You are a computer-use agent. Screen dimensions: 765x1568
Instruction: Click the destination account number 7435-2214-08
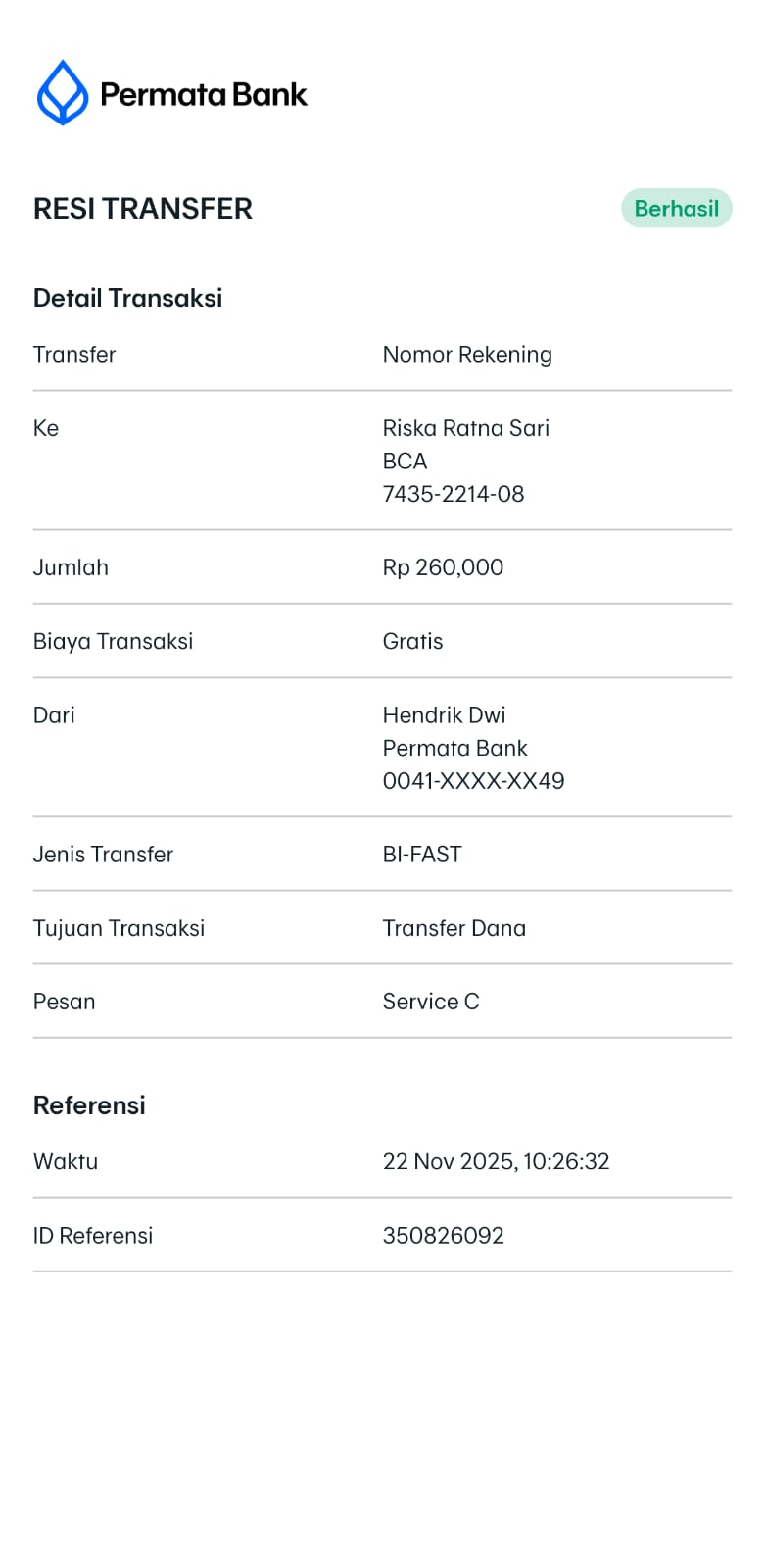(453, 494)
